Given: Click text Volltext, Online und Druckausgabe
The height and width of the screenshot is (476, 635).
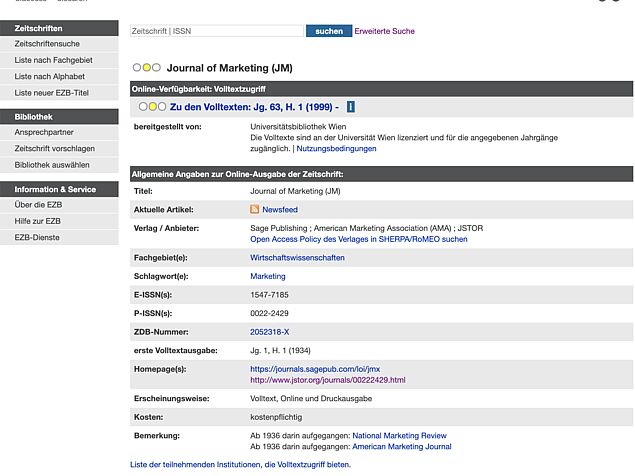Looking at the screenshot, I should pos(311,398).
